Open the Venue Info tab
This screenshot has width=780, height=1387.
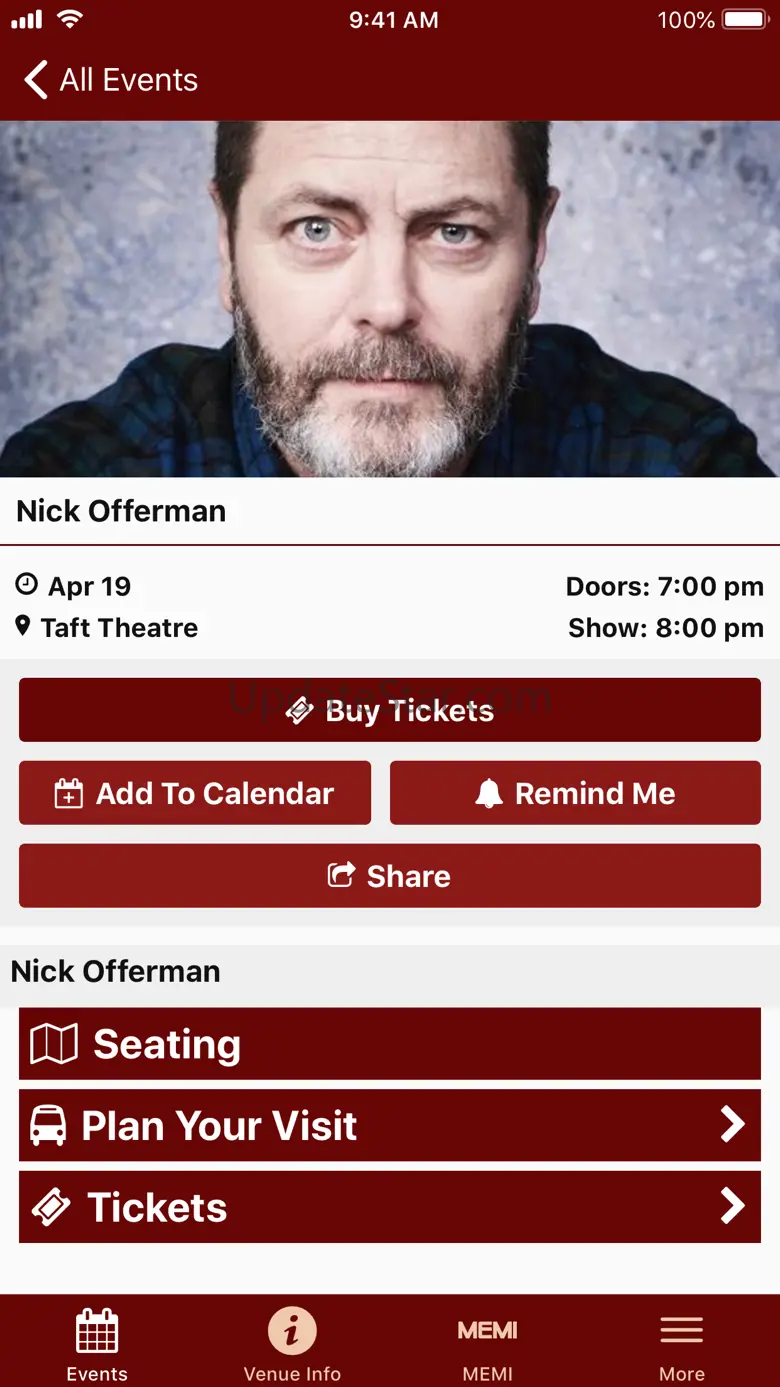(292, 1345)
